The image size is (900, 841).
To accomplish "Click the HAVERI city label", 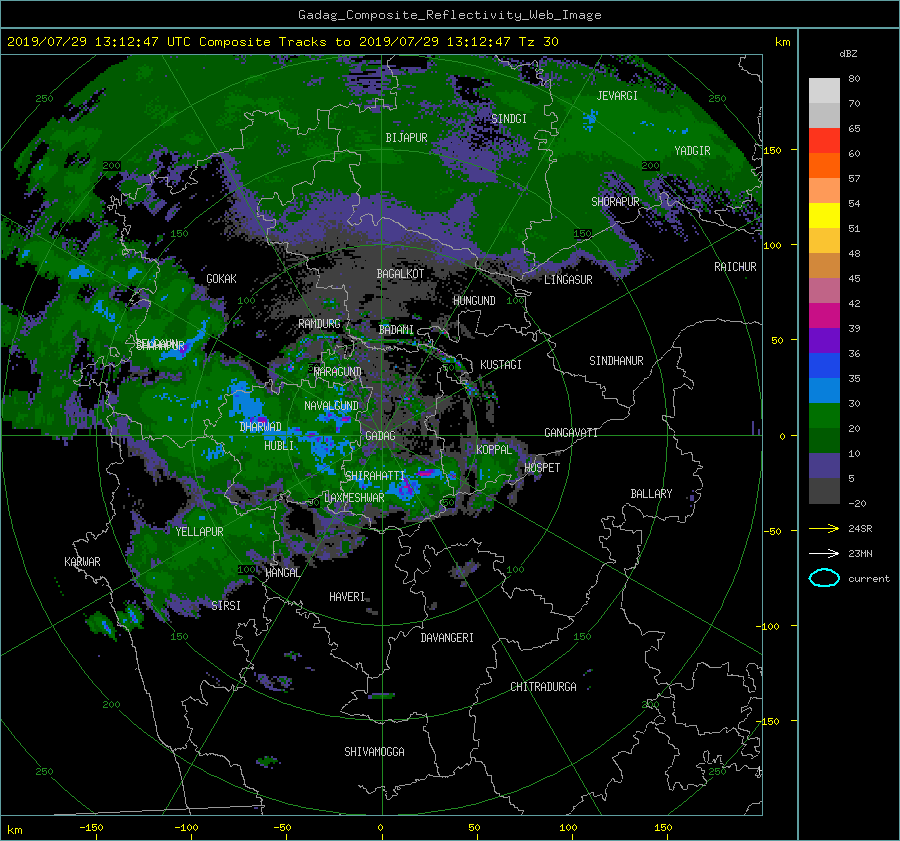I will 347,597.
